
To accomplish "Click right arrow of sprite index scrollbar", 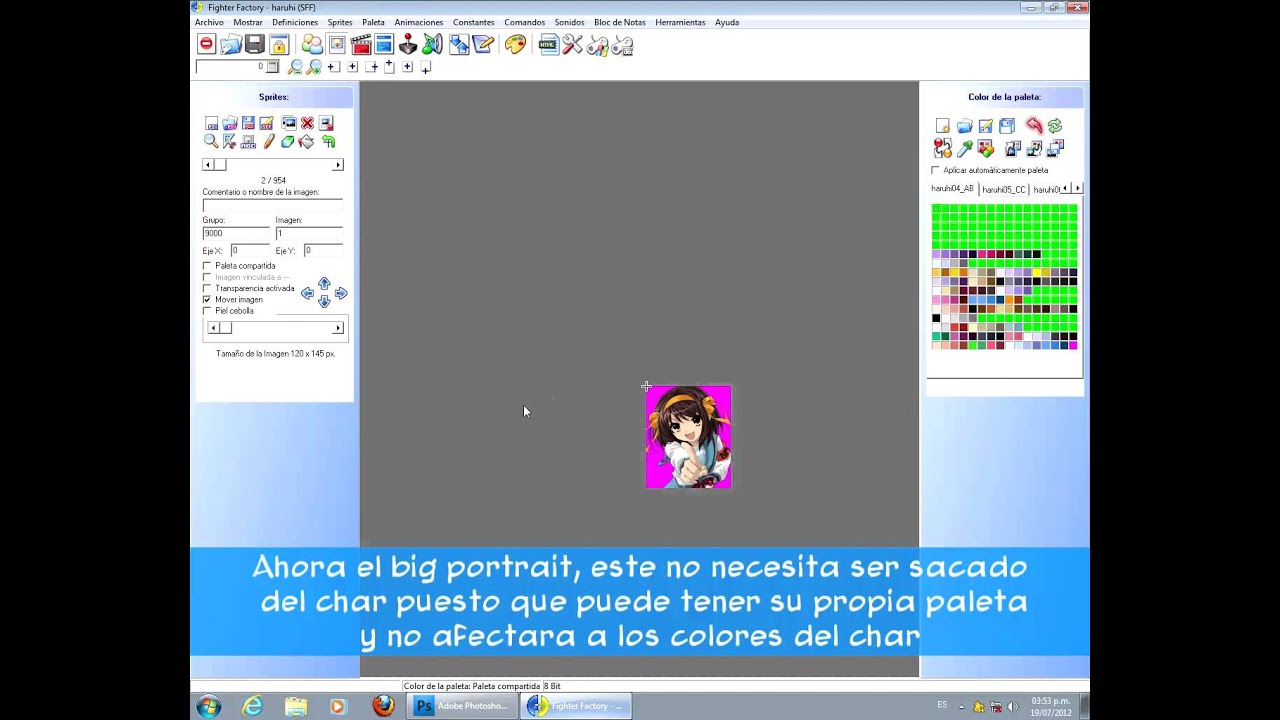I will [338, 164].
